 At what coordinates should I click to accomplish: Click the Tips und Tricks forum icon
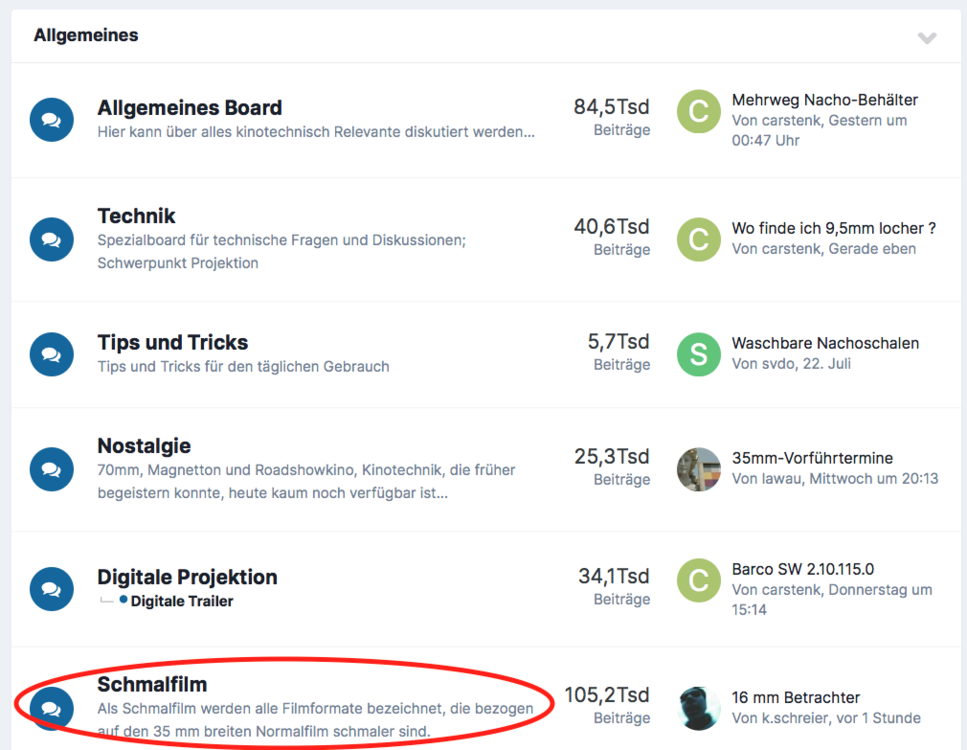(52, 354)
